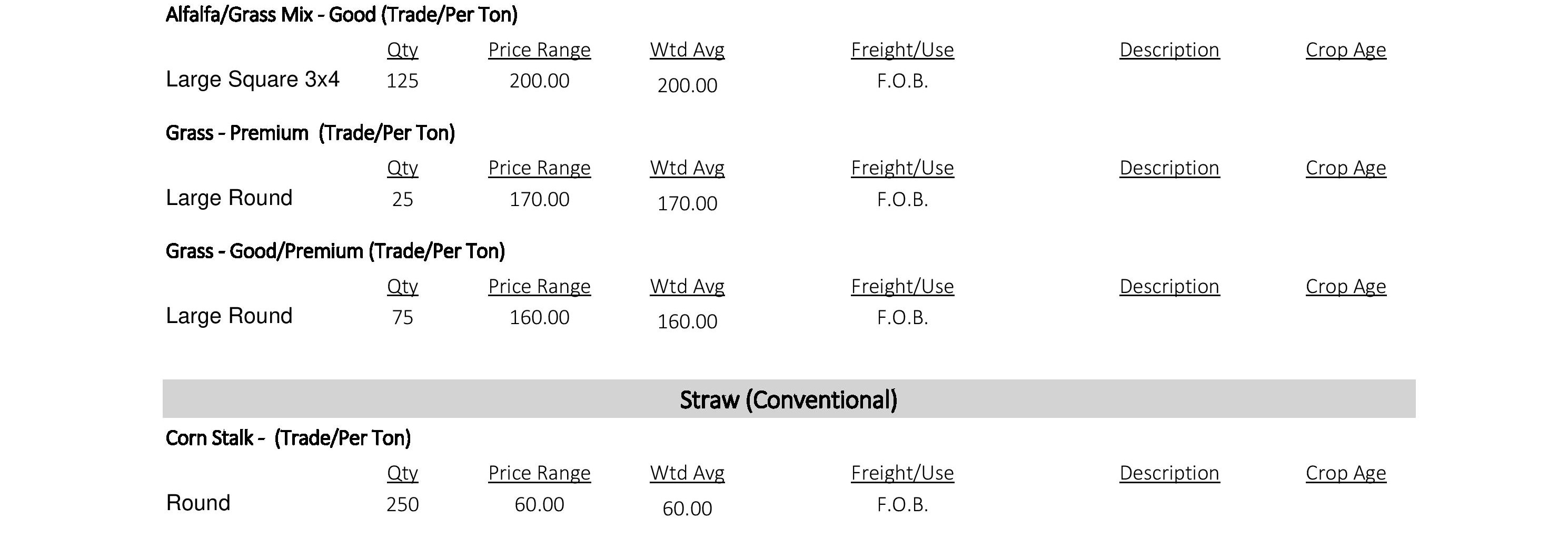The image size is (1568, 537).
Task: Select the 160.00 price range value
Action: [x=539, y=318]
